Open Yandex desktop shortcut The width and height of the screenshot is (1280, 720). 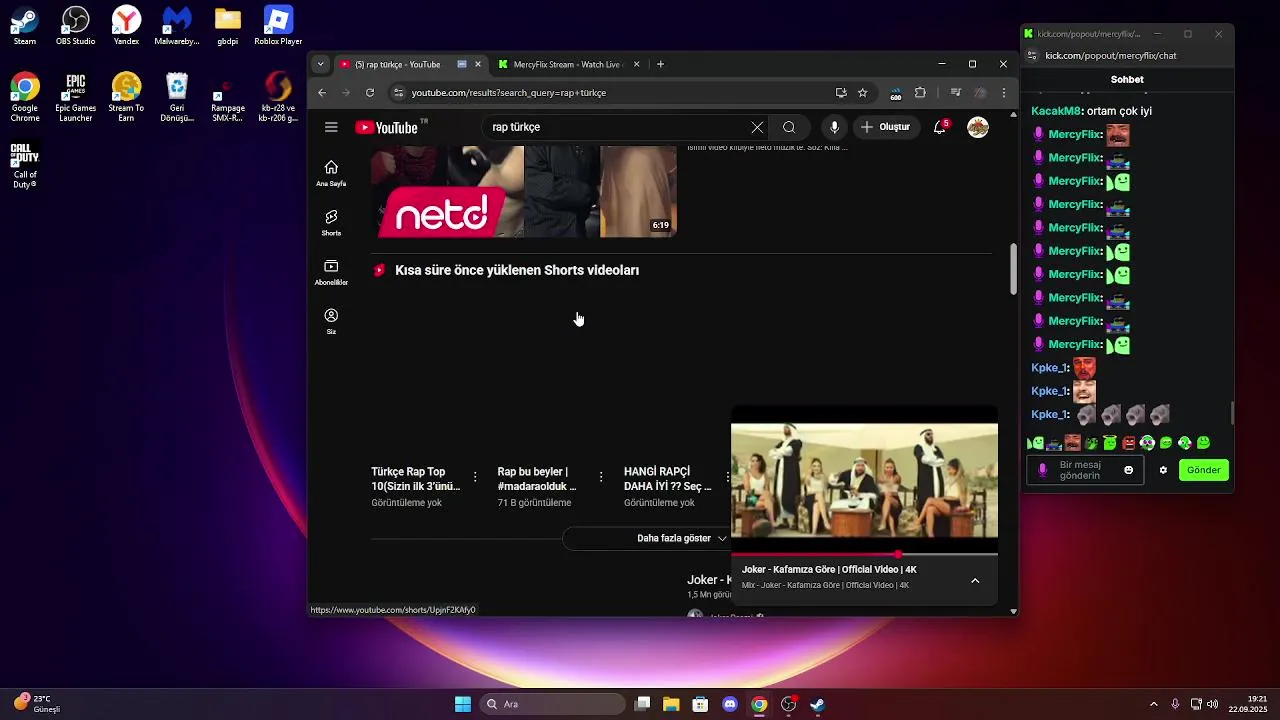[126, 26]
